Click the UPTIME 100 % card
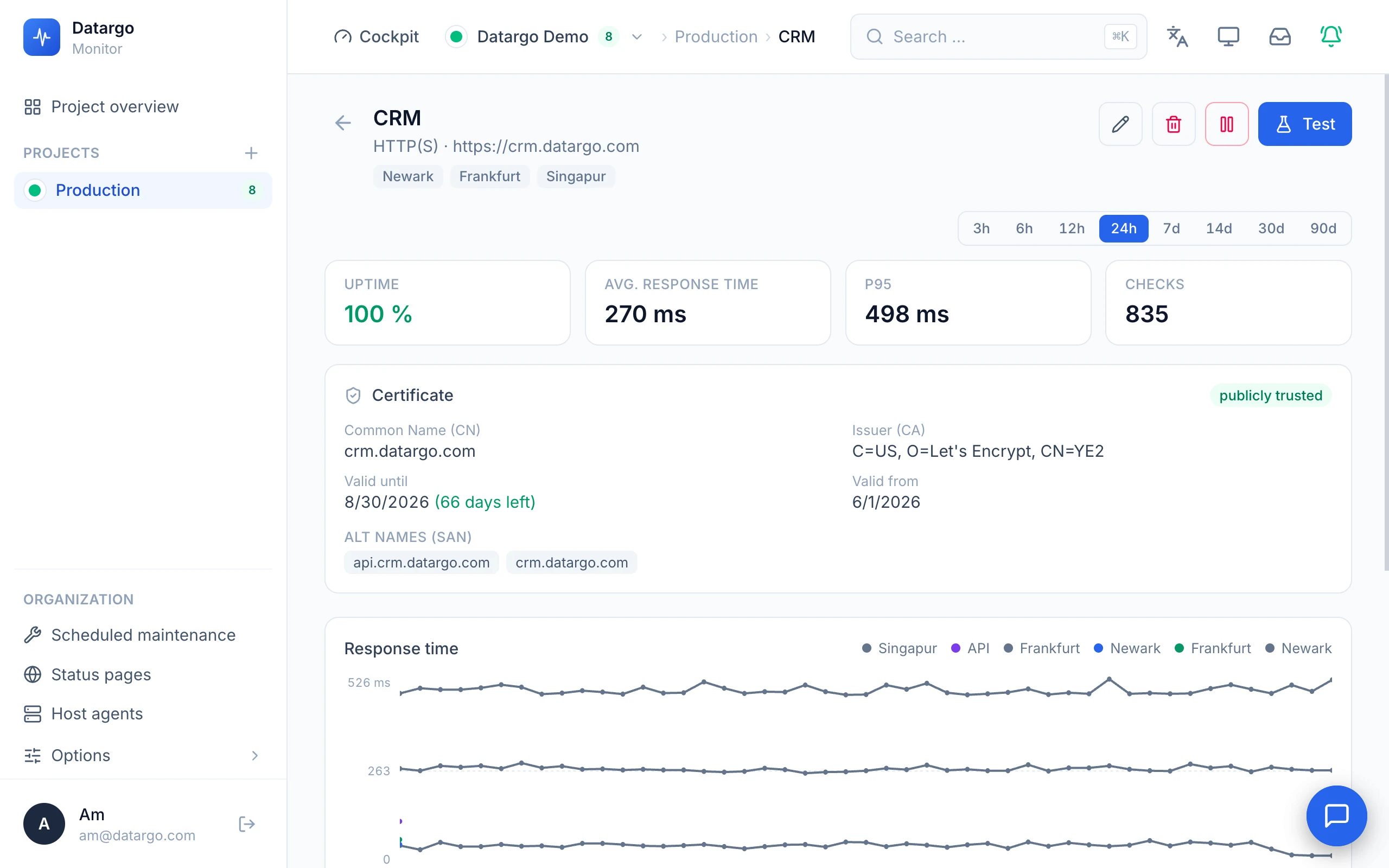 (x=447, y=303)
